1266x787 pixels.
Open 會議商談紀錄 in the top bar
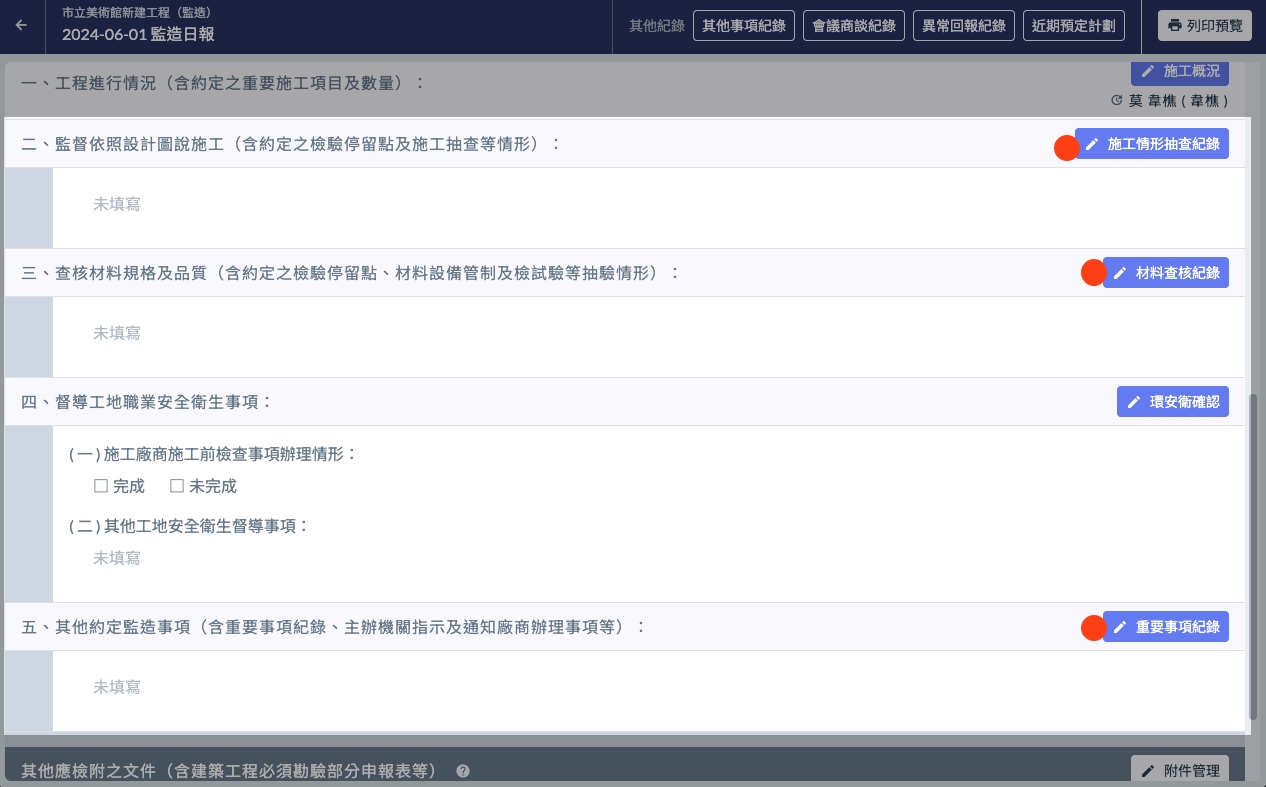click(x=854, y=26)
